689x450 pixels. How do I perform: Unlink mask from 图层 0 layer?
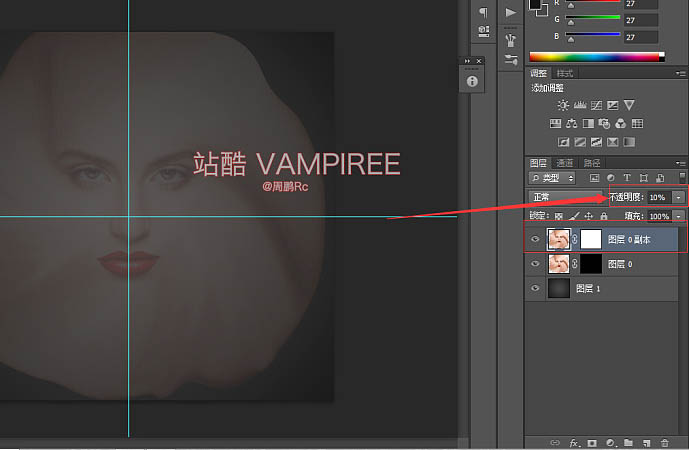click(575, 264)
